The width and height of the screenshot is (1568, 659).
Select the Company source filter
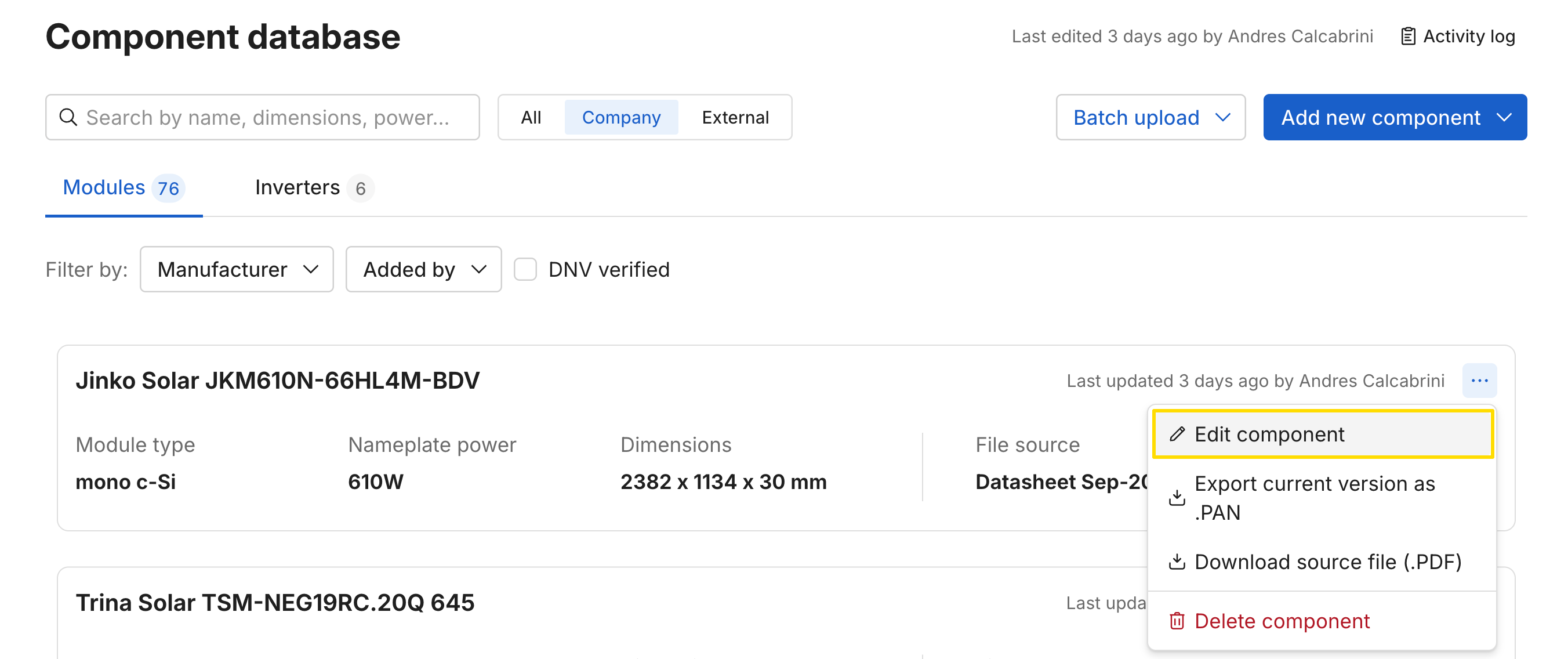coord(622,117)
